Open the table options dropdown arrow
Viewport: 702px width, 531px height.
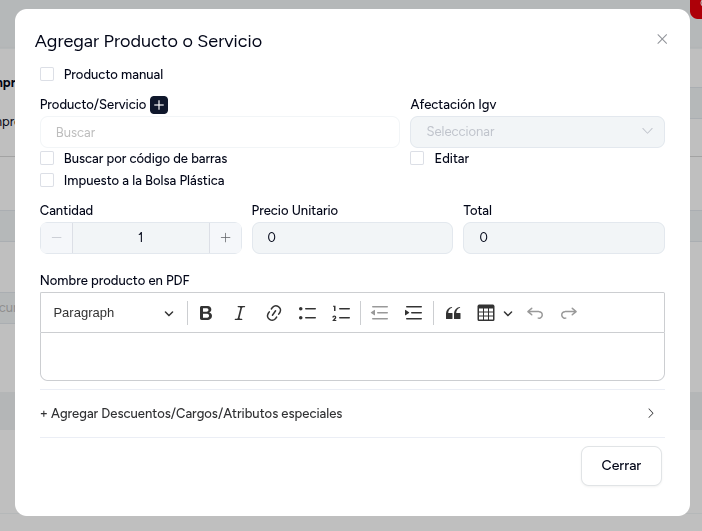click(x=508, y=313)
